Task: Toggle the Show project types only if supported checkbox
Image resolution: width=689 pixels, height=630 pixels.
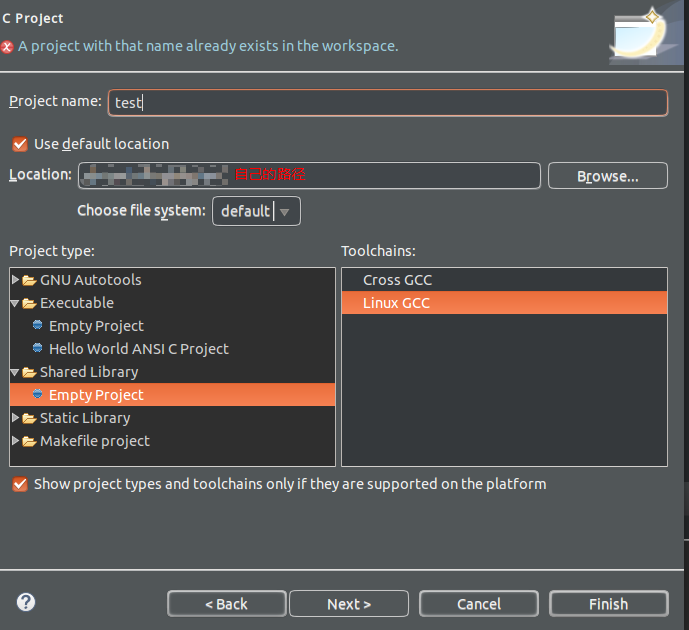Action: click(20, 484)
